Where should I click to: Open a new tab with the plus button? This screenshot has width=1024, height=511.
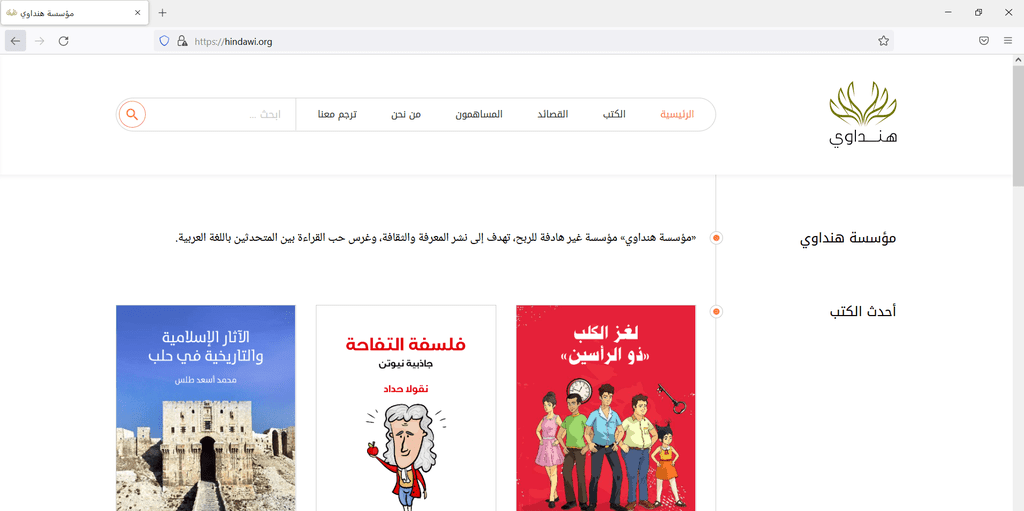coord(163,12)
